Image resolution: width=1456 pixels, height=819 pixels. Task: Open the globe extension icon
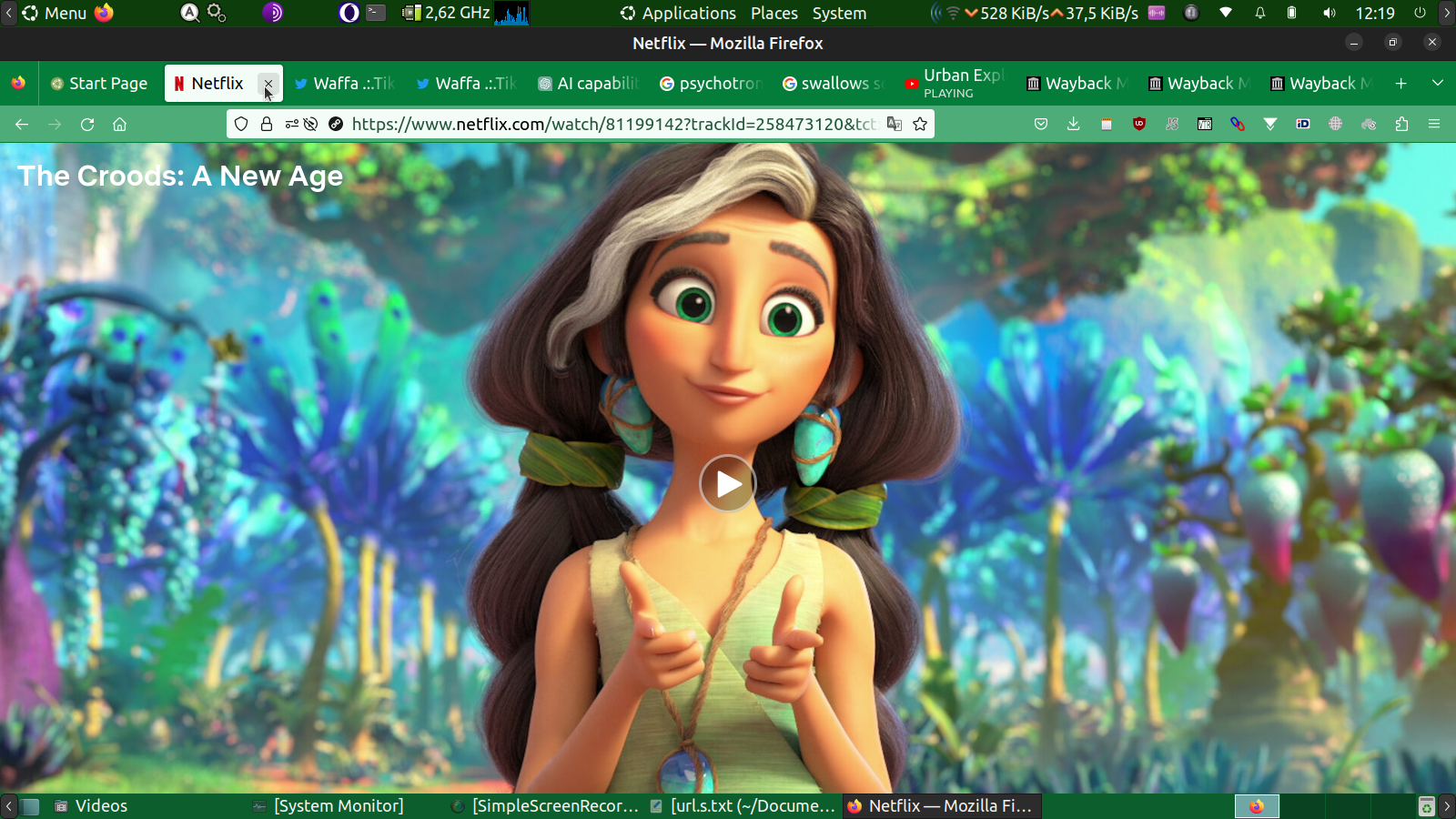1336,124
